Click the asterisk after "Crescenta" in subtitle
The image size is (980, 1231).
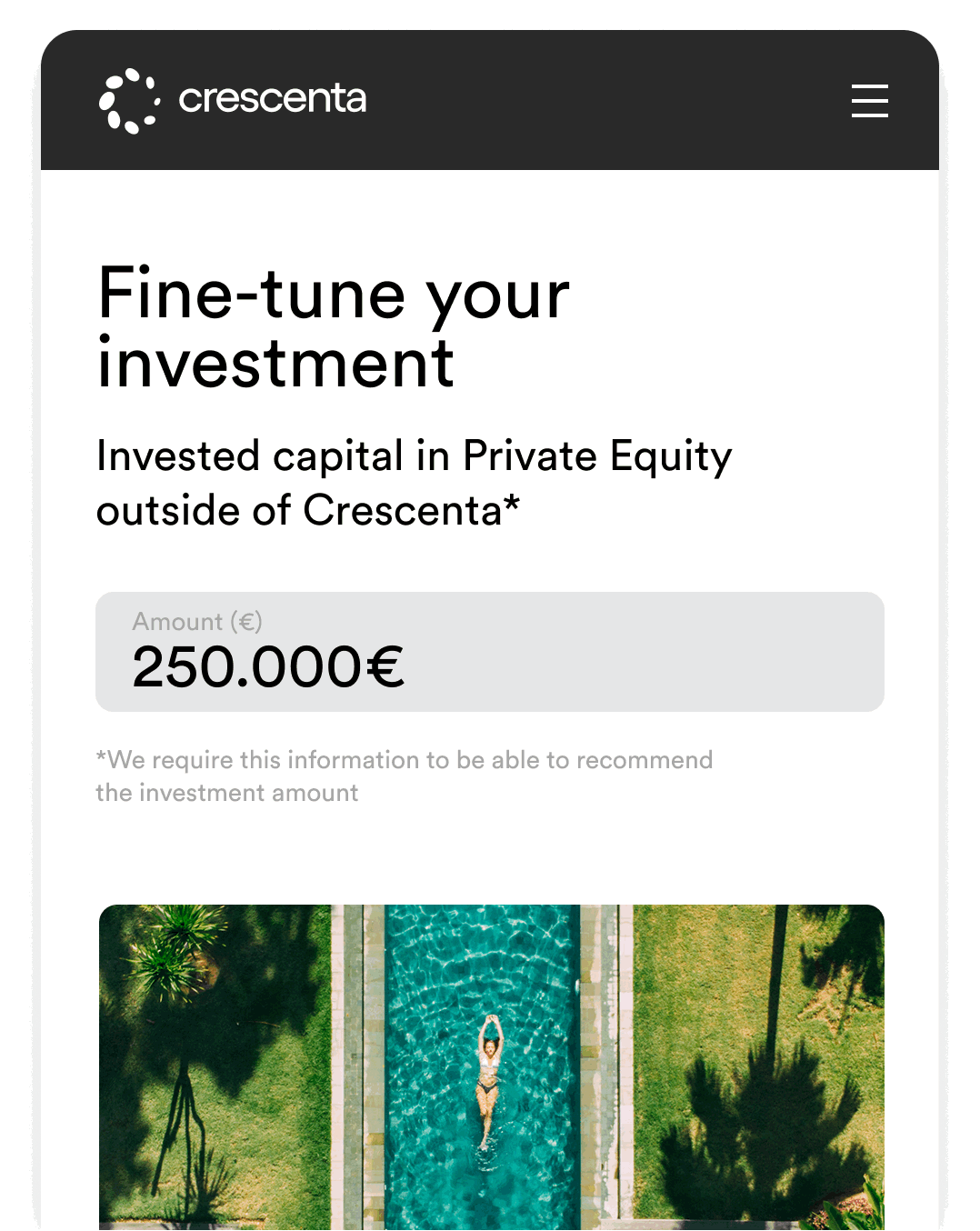pos(512,501)
